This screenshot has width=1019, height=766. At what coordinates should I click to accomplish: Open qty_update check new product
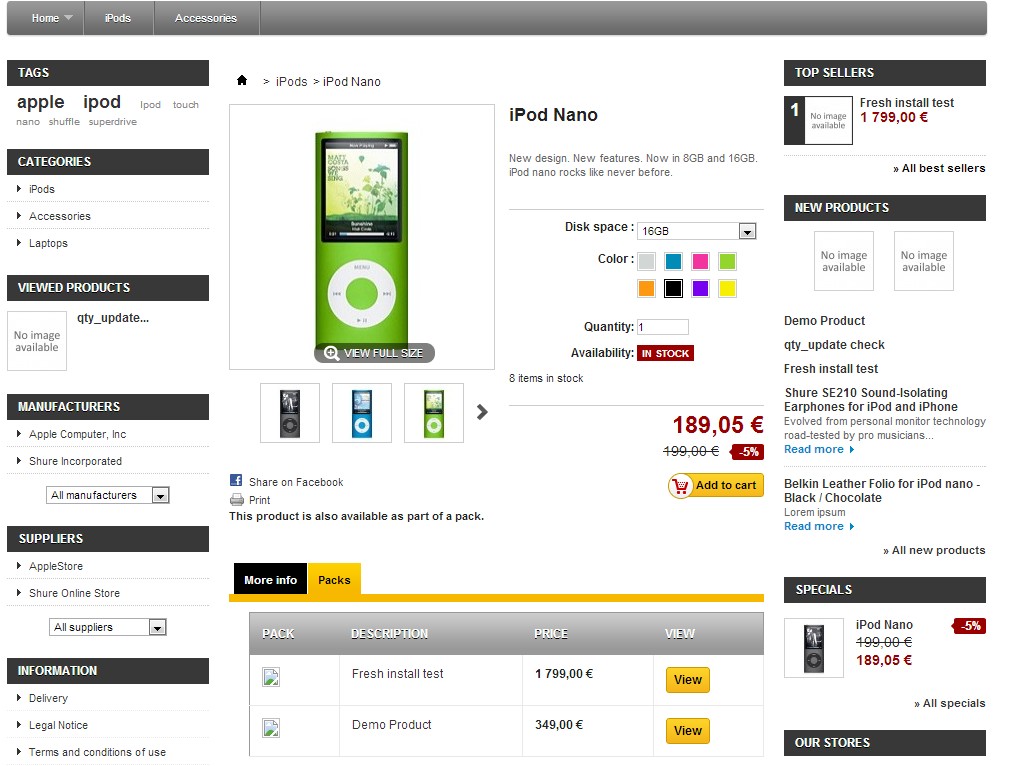(834, 345)
